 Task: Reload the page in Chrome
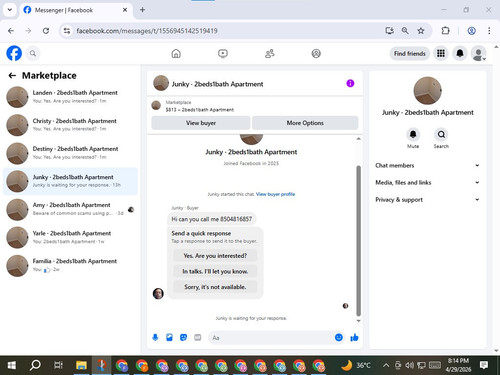coord(46,31)
